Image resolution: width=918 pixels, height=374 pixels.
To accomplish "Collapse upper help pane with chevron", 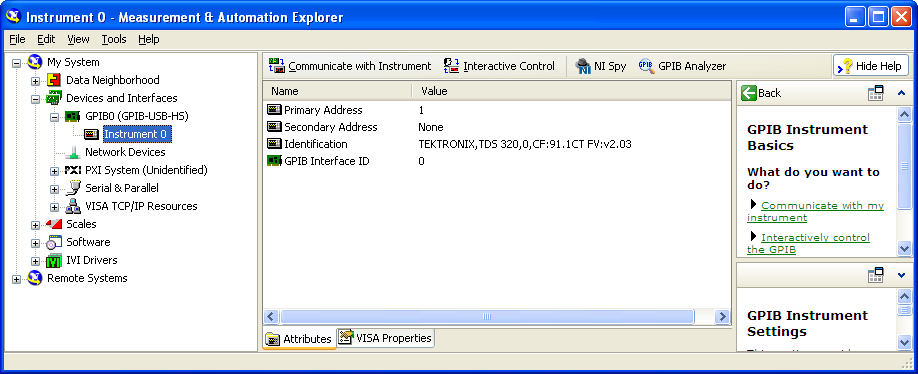I will click(x=902, y=93).
